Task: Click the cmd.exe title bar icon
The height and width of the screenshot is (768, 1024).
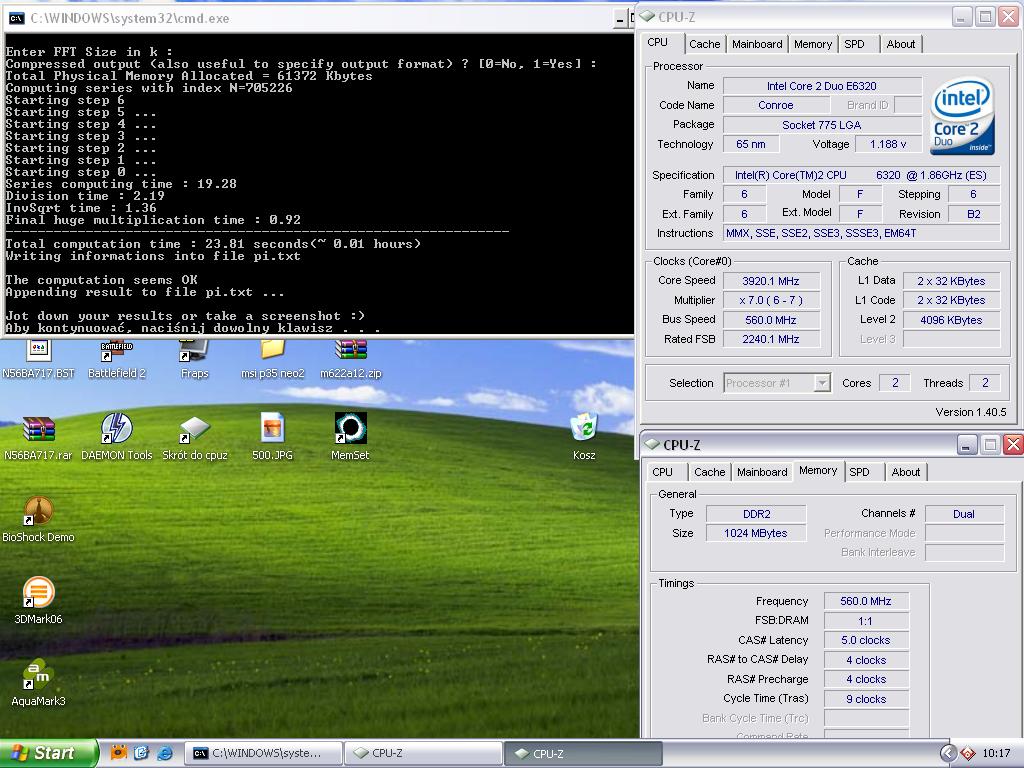Action: click(x=16, y=18)
